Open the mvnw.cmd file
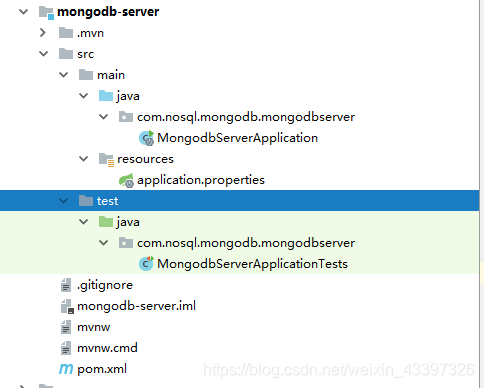Image resolution: width=484 pixels, height=388 pixels. coord(107,348)
